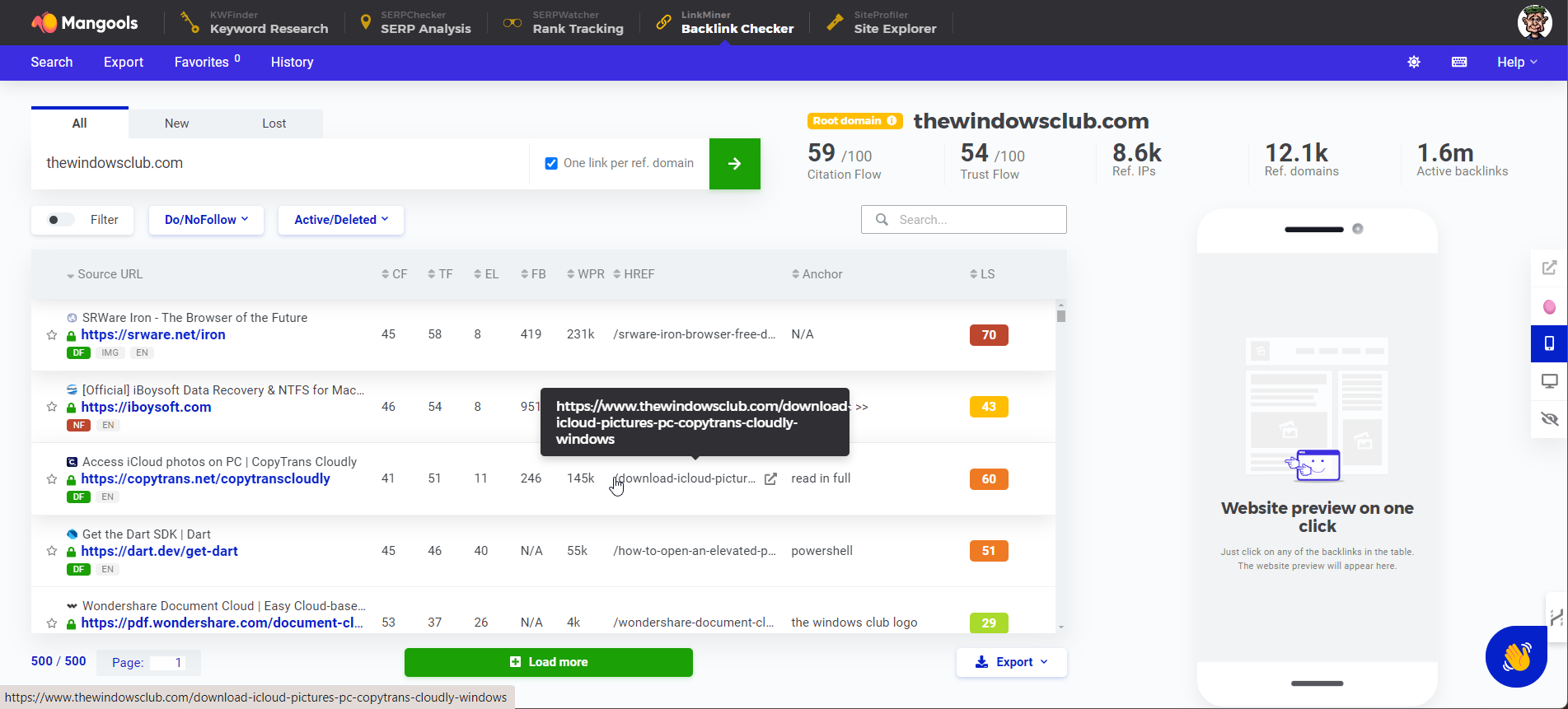This screenshot has height=709, width=1568.
Task: Open https://iboysoft.com link
Action: [x=146, y=407]
